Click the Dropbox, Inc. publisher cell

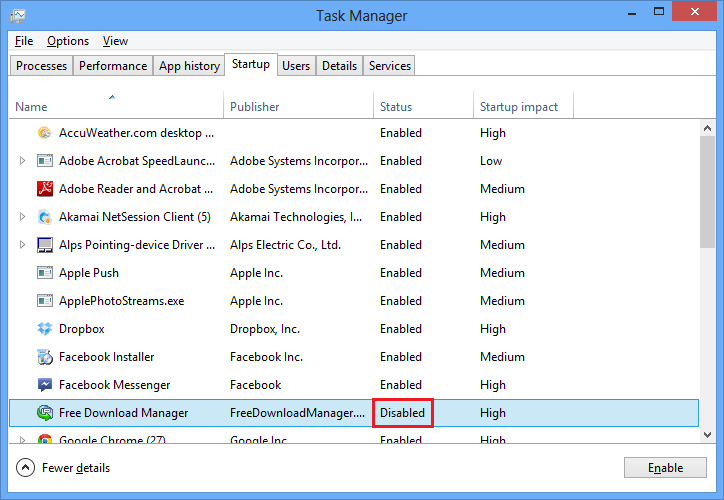tap(265, 329)
